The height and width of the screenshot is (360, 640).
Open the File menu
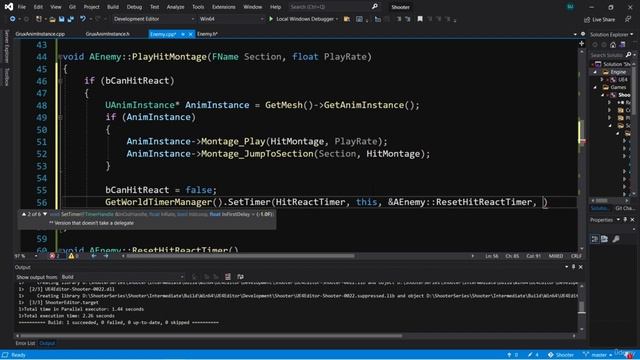[22, 7]
